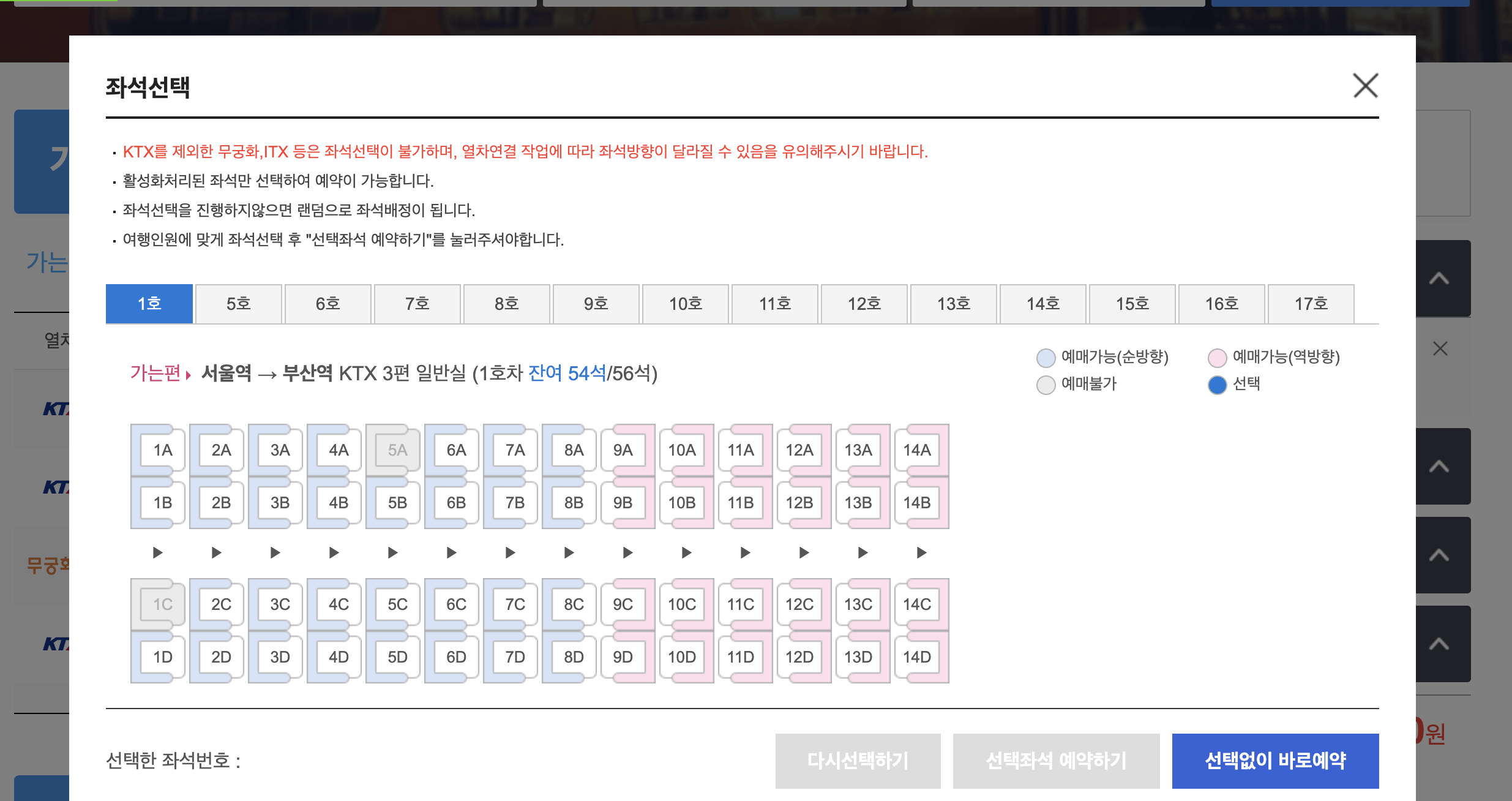Image resolution: width=1512 pixels, height=801 pixels.
Task: Click the 예매가능(역방향) pink legend circle
Action: point(1216,358)
